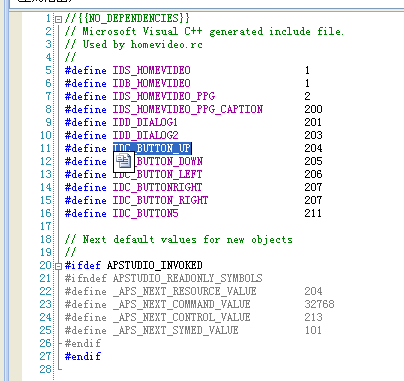Click the value 200 on line 8
Screen dimensions: 404x381
[313, 109]
